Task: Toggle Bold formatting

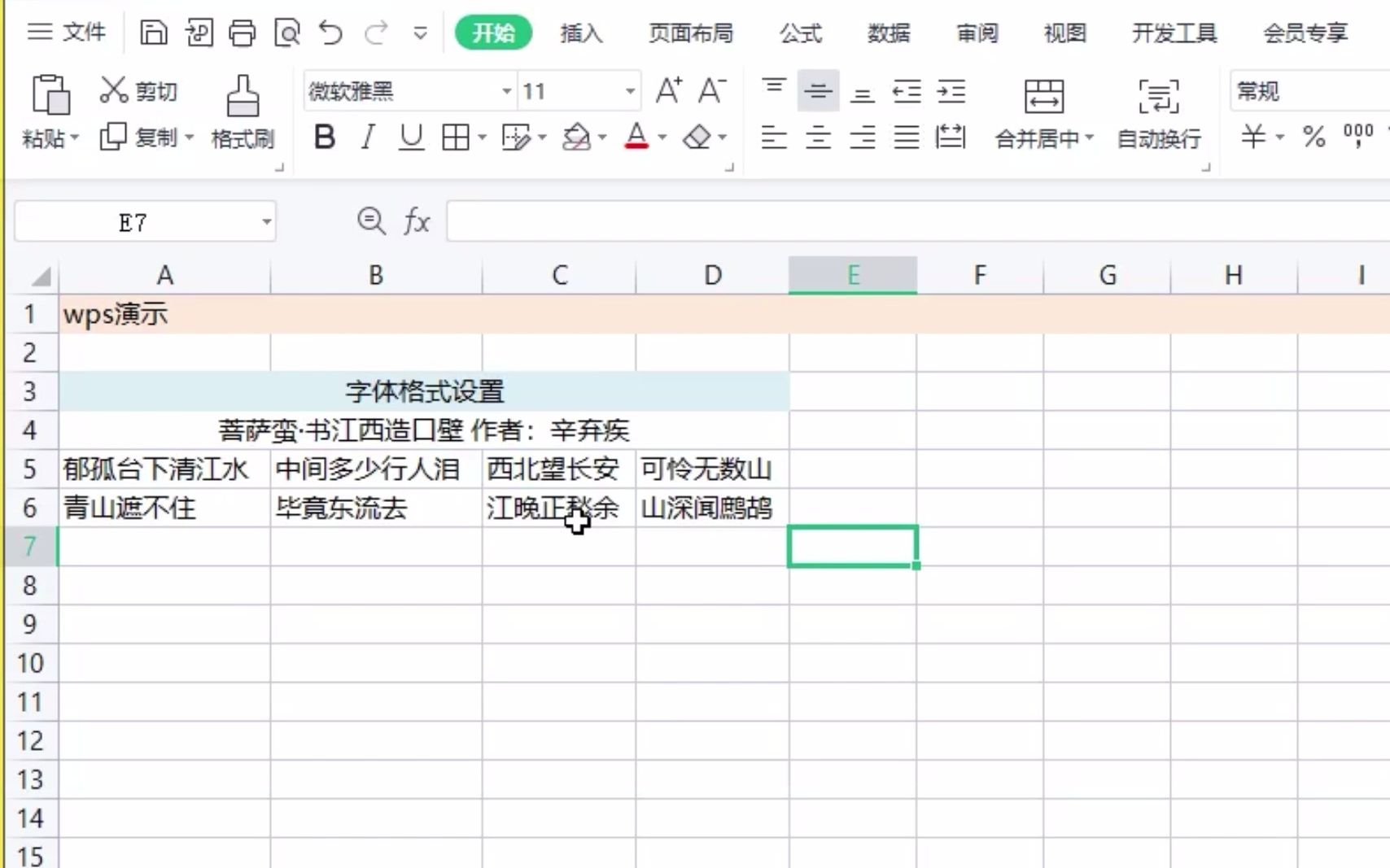Action: pos(325,137)
